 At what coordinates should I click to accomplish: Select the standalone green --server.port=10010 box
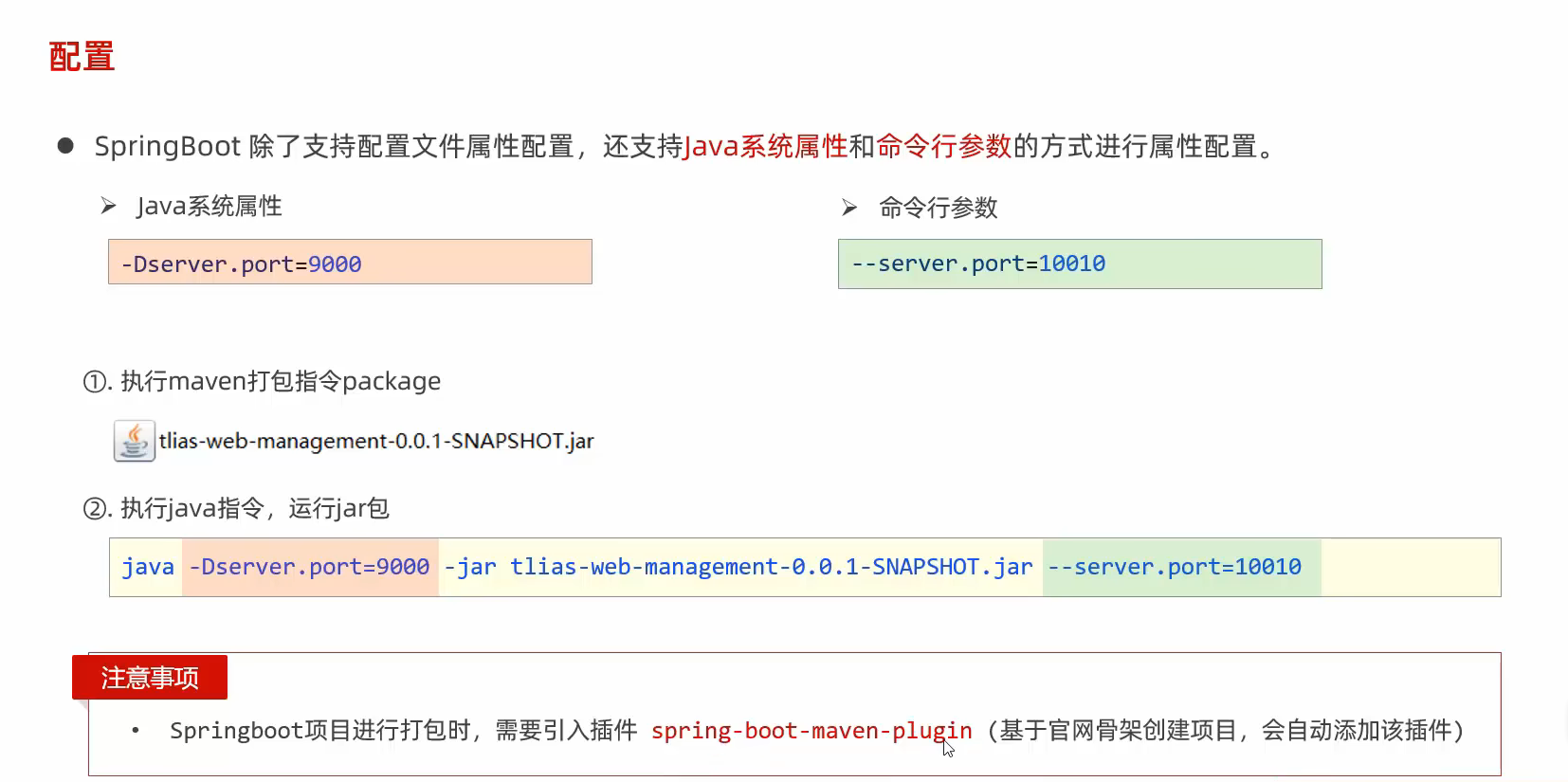pos(1079,264)
